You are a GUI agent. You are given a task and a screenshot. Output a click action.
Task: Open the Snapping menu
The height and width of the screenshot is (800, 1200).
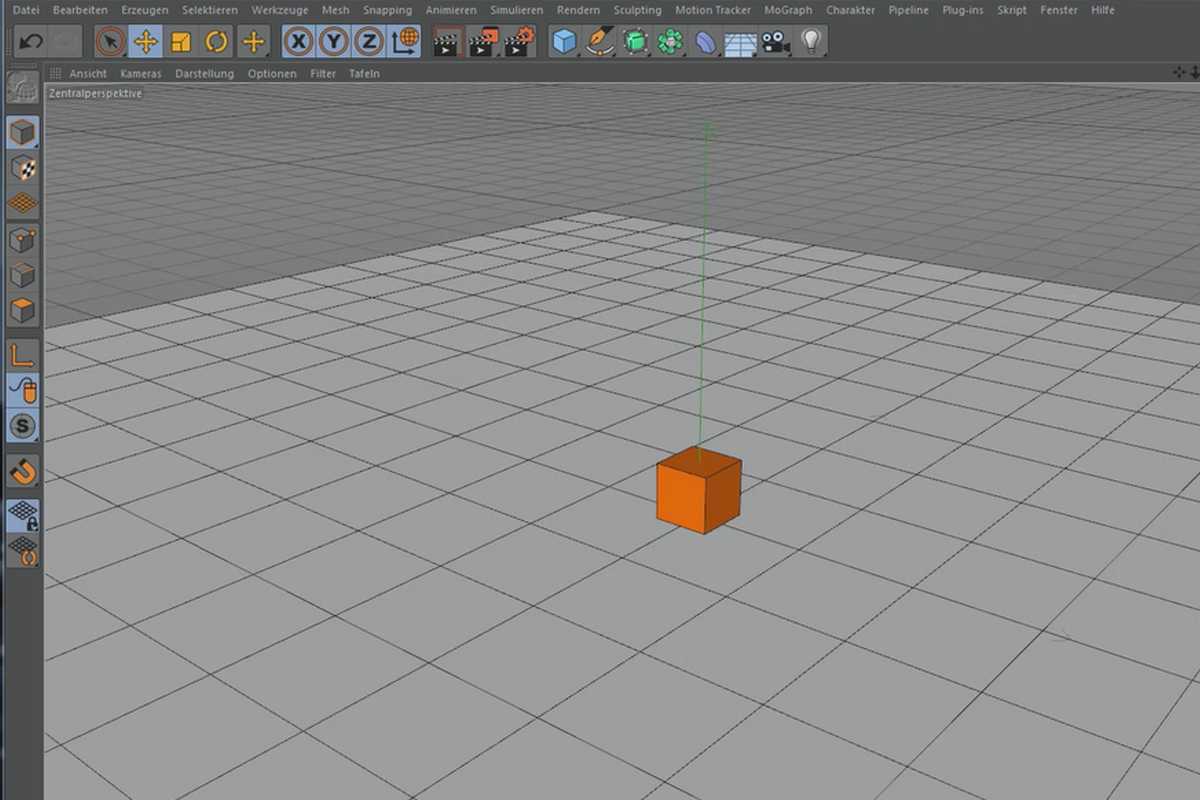[x=387, y=10]
